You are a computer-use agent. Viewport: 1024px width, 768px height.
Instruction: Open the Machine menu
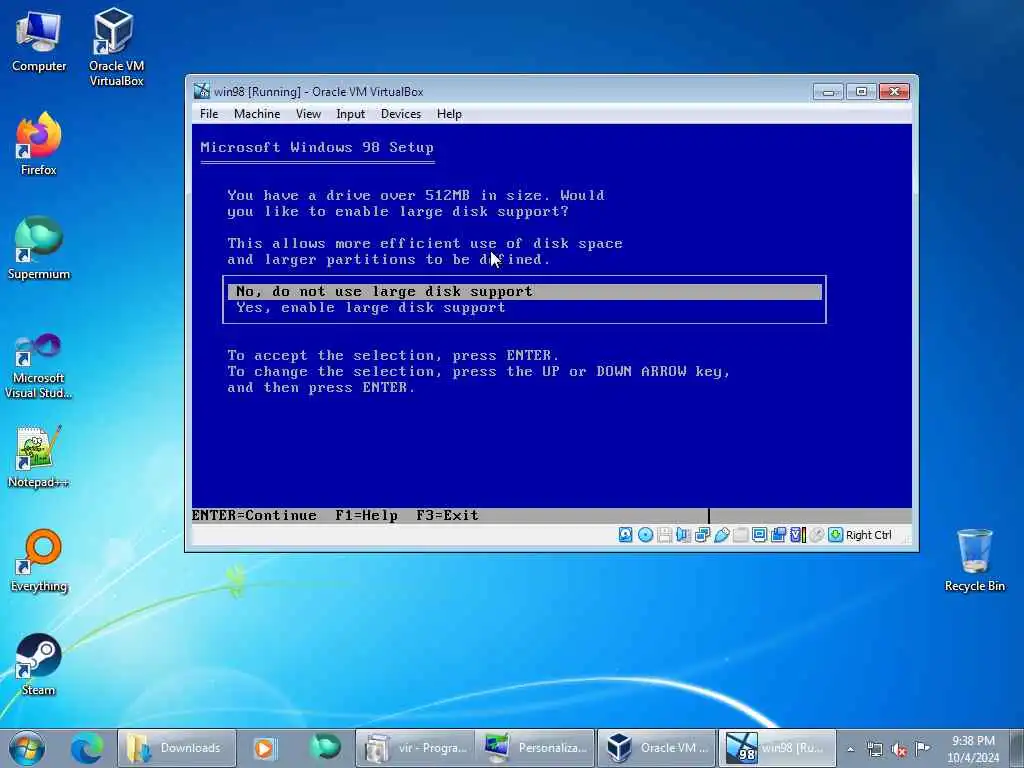(x=257, y=114)
